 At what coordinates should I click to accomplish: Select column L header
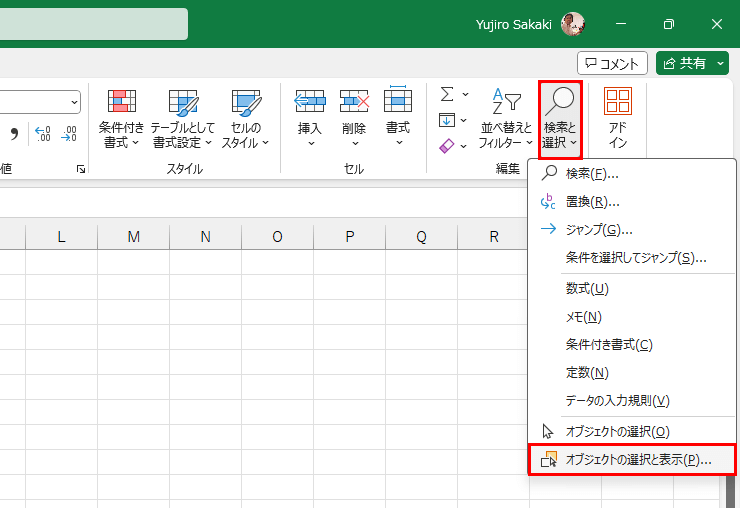(x=61, y=237)
